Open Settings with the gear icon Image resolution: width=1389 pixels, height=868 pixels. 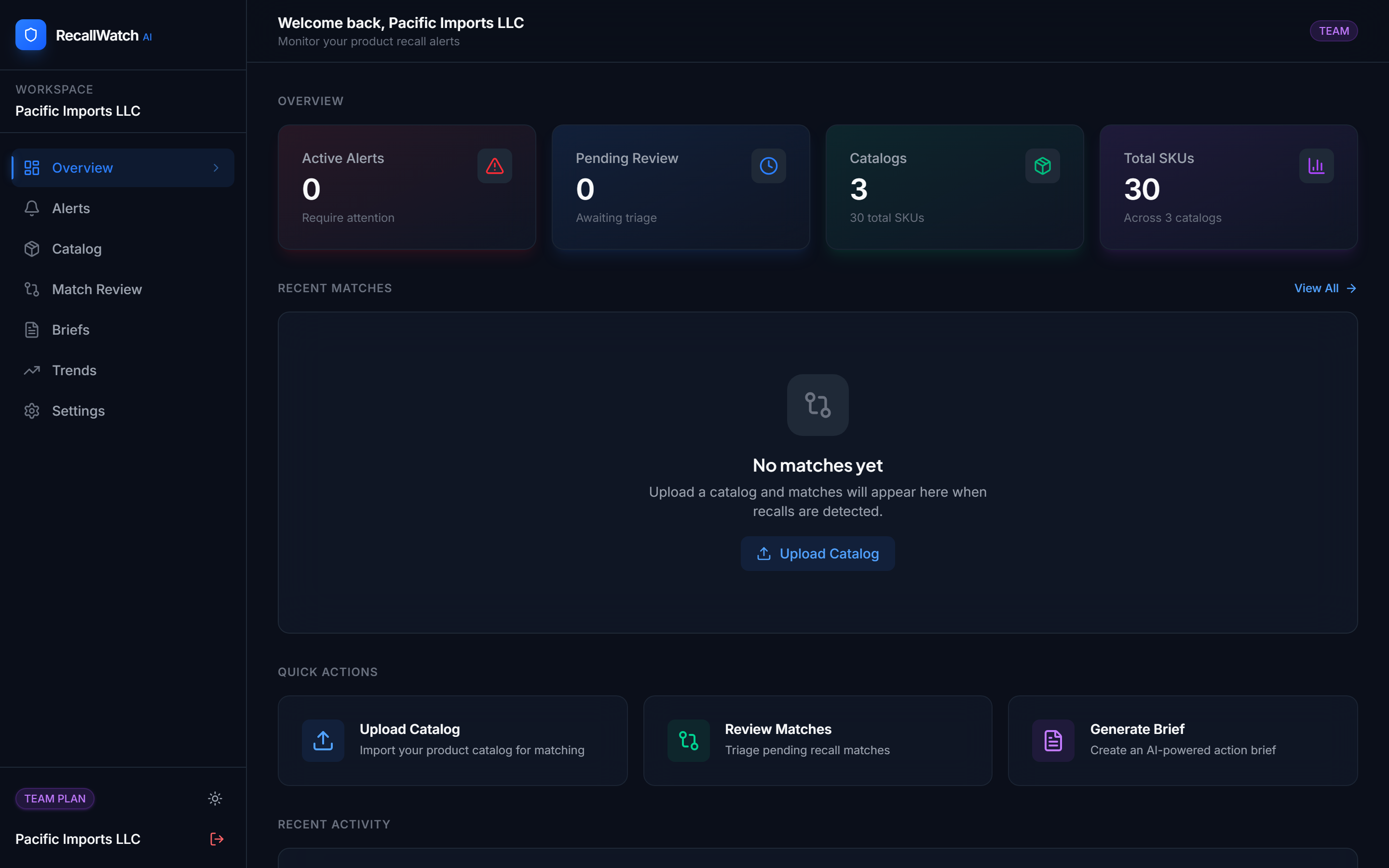[31, 410]
